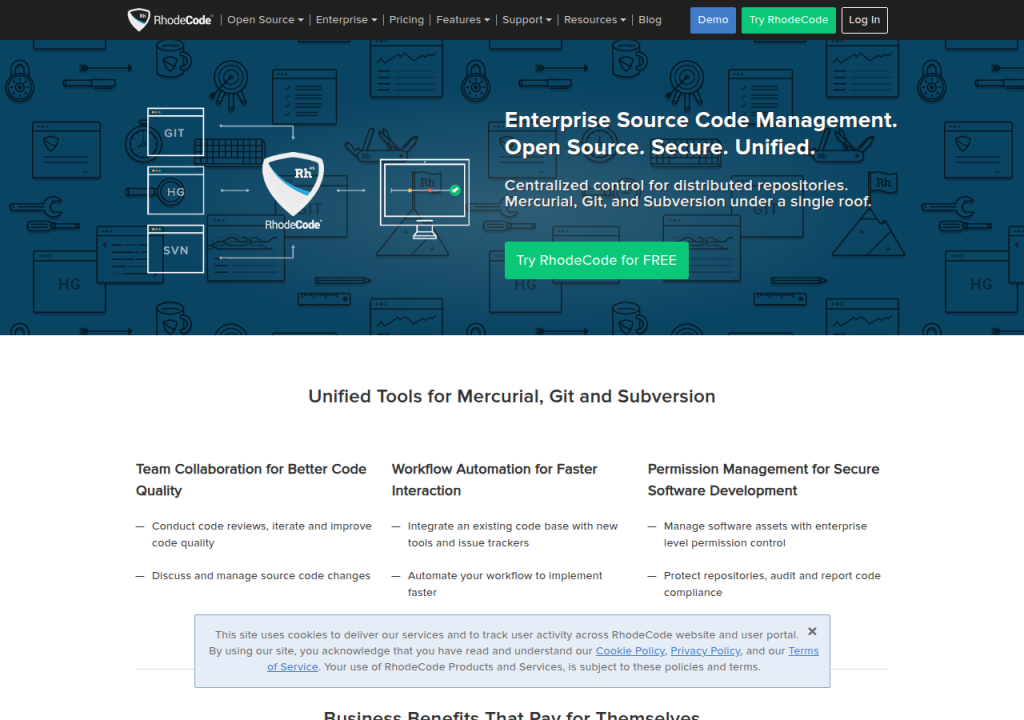Open the Privacy Policy link
This screenshot has height=720, width=1024.
coord(705,651)
